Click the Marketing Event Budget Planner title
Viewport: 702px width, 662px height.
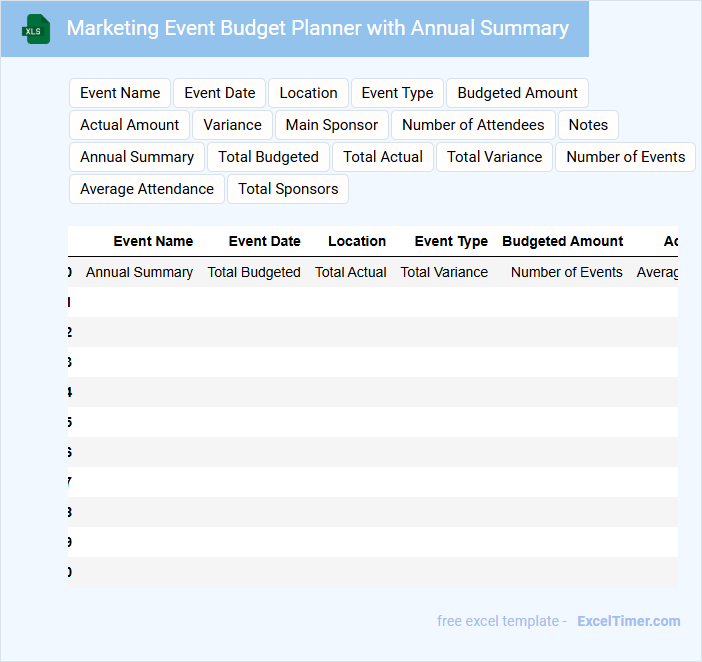[x=317, y=28]
